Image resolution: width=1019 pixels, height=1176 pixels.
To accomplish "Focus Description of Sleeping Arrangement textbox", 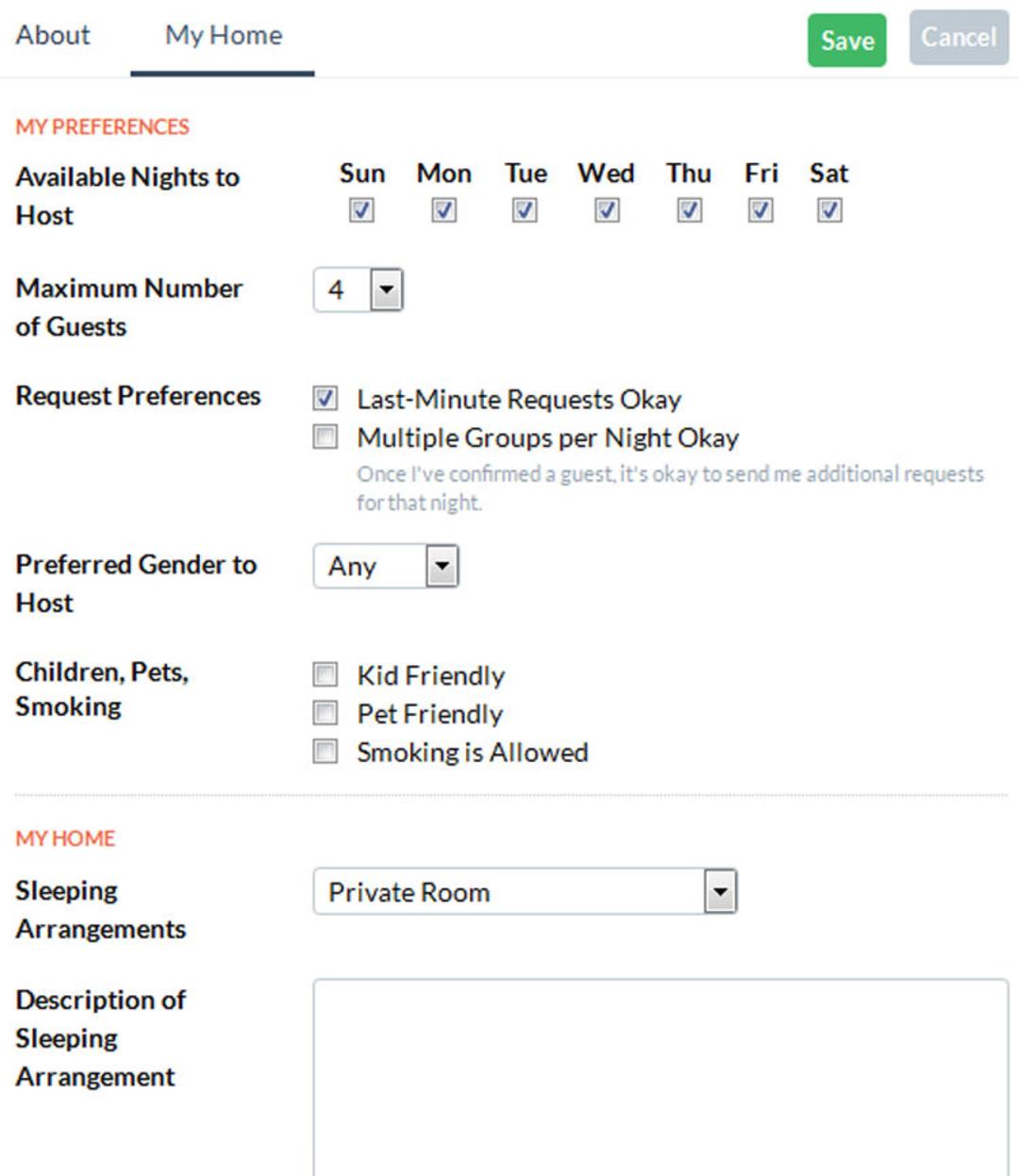I will pyautogui.click(x=660, y=1077).
